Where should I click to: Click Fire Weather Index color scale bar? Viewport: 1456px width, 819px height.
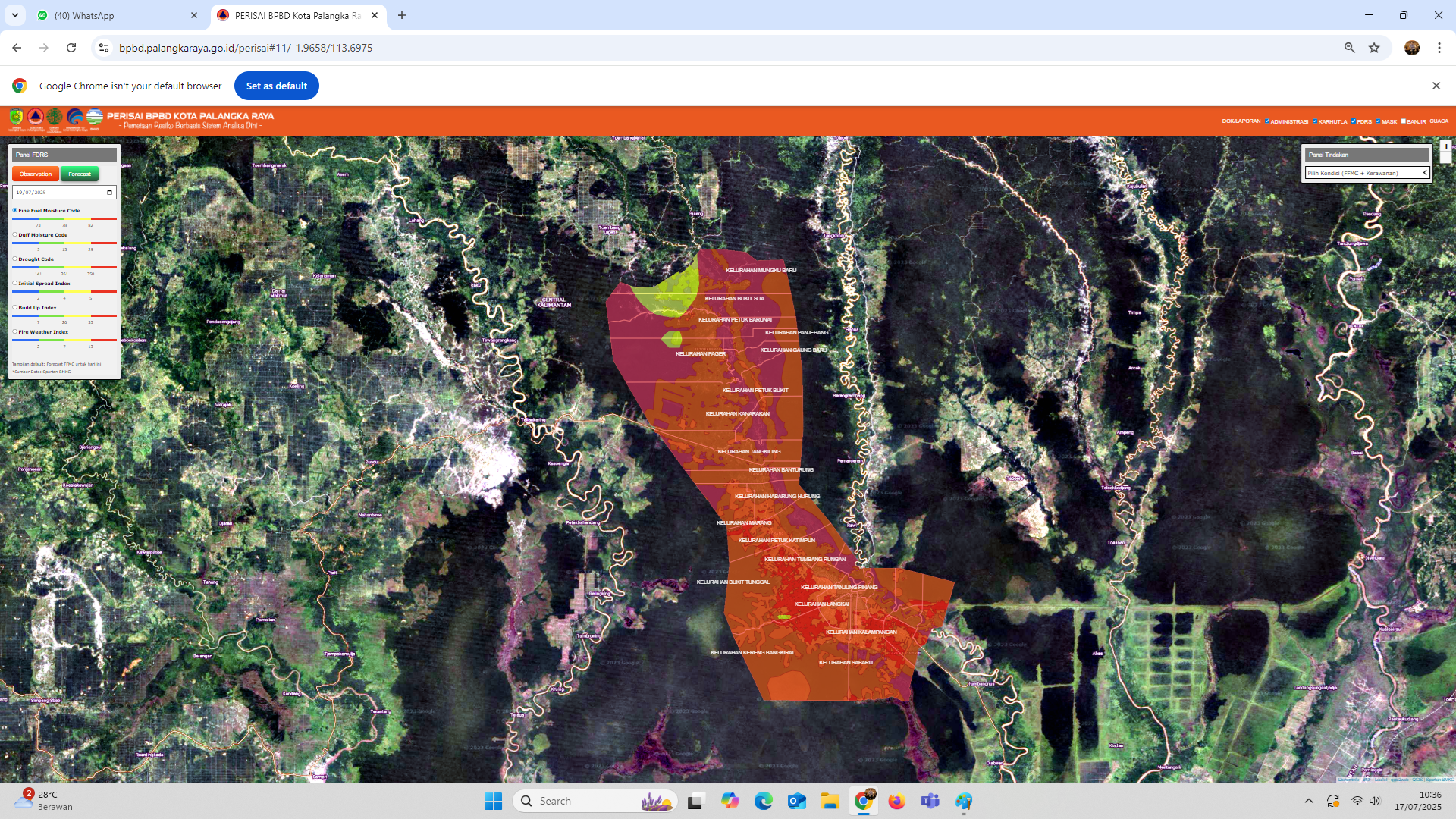coord(64,340)
